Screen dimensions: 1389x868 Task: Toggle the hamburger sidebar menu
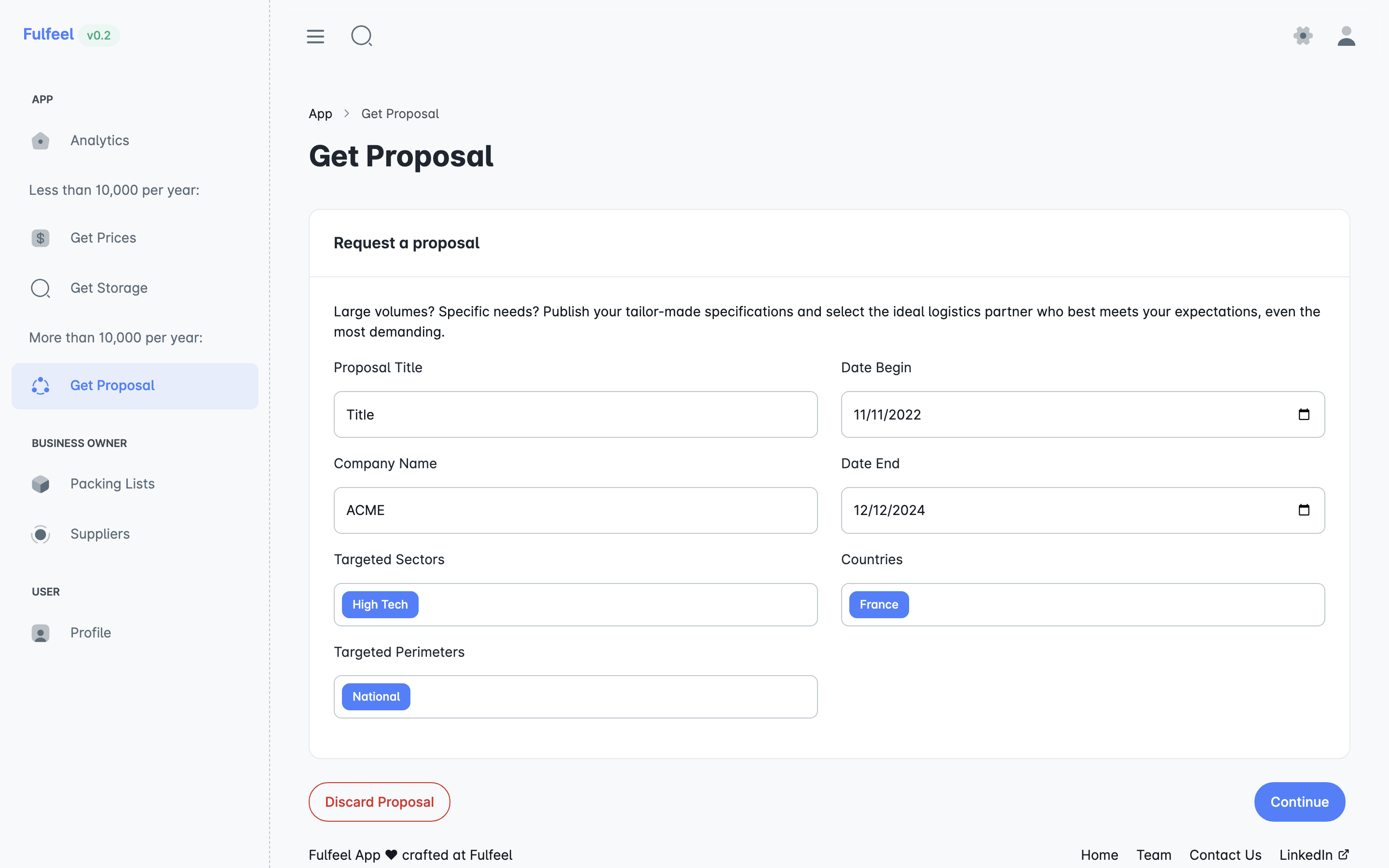click(x=315, y=36)
